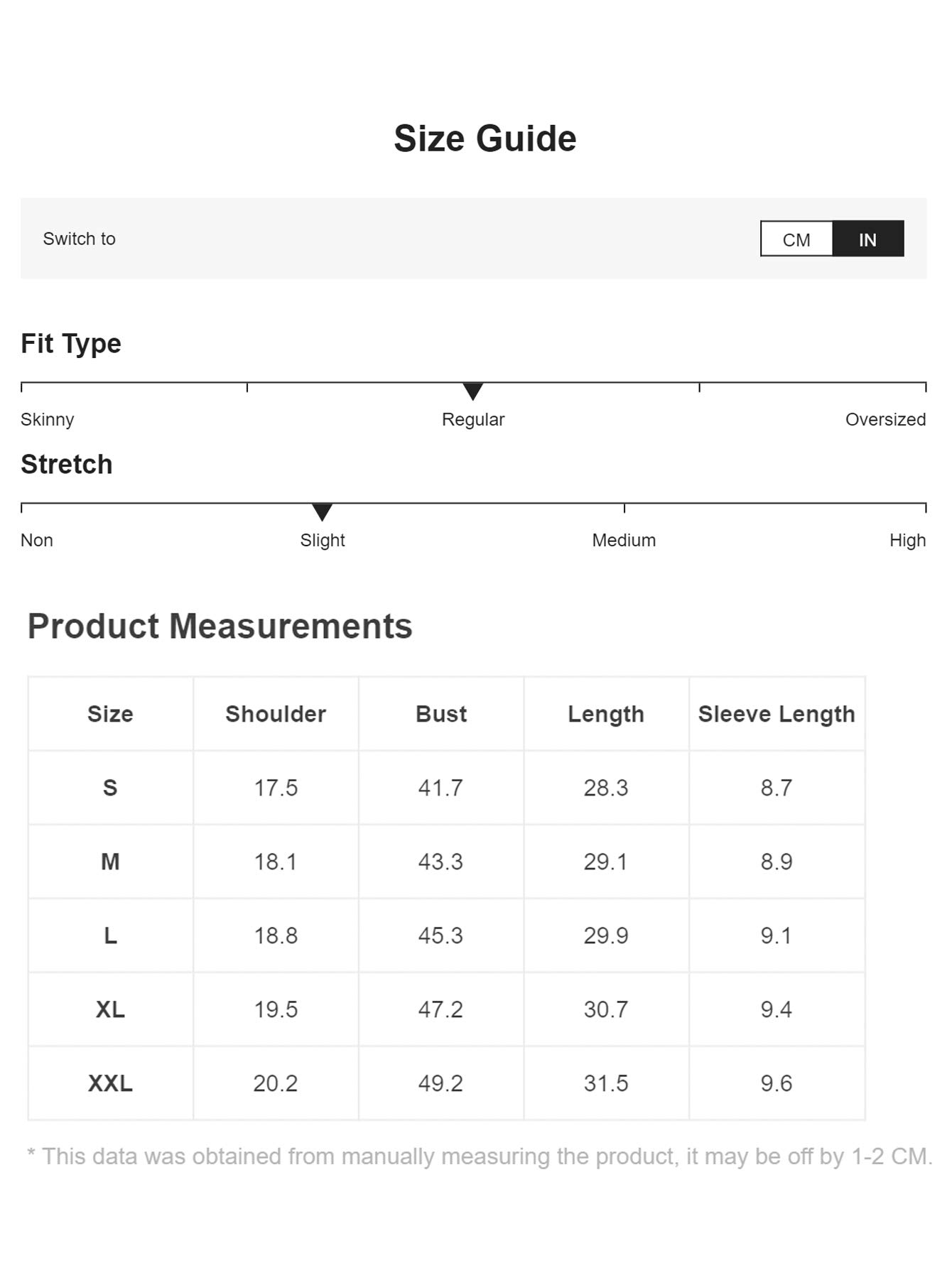Viewport: 952px width, 1268px height.
Task: Click the size L length value 29.9
Action: (x=606, y=936)
